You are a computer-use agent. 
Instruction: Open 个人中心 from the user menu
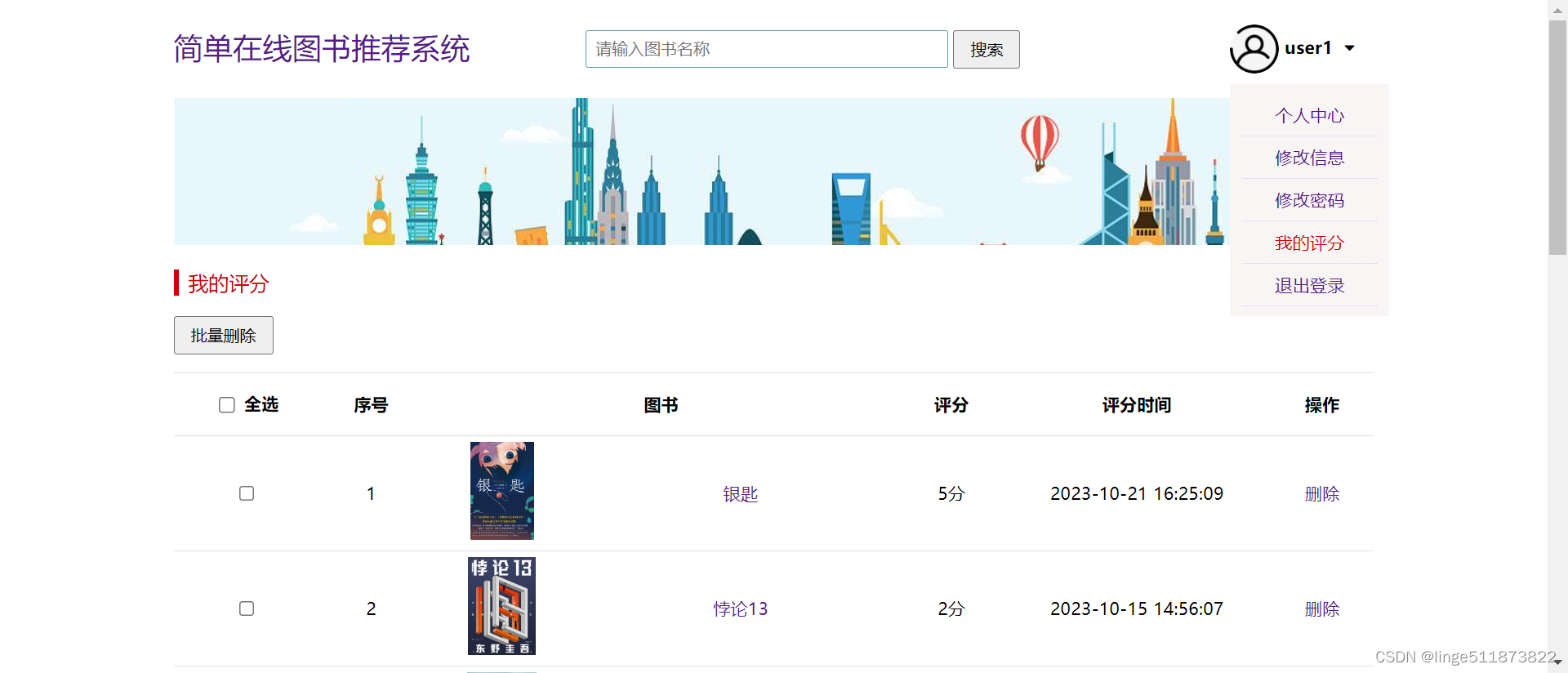coord(1309,115)
